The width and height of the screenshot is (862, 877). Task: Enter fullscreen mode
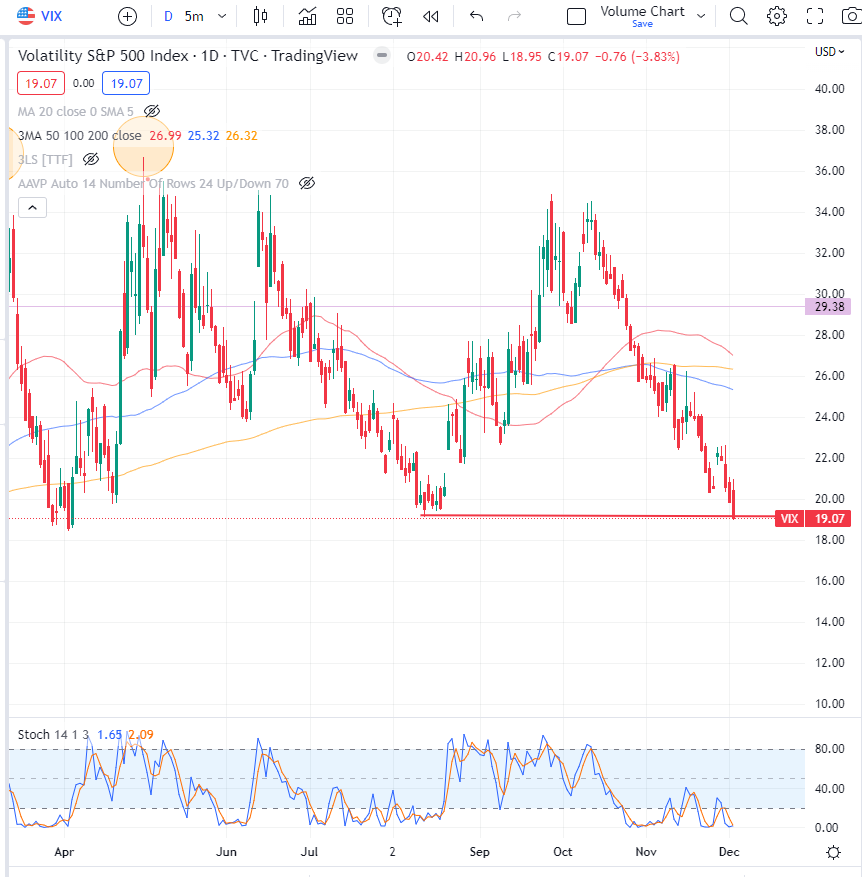click(814, 16)
